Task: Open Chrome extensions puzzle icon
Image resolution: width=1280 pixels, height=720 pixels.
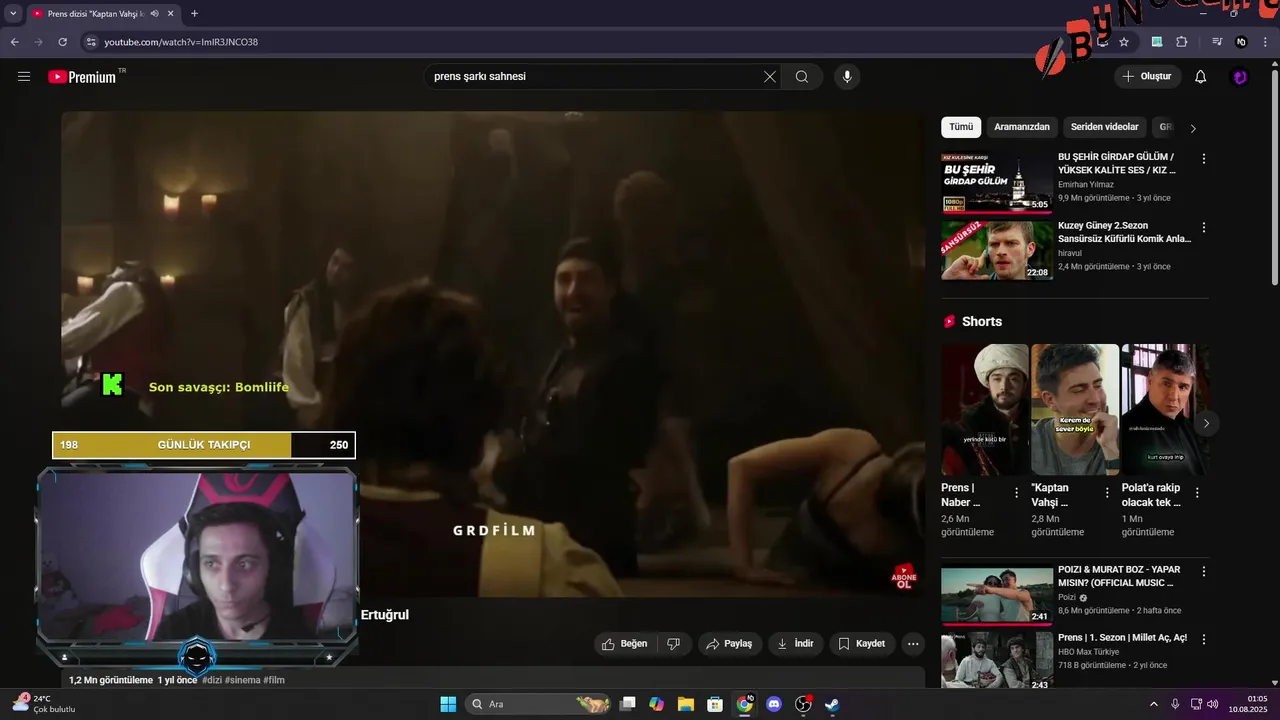Action: pos(1182,42)
